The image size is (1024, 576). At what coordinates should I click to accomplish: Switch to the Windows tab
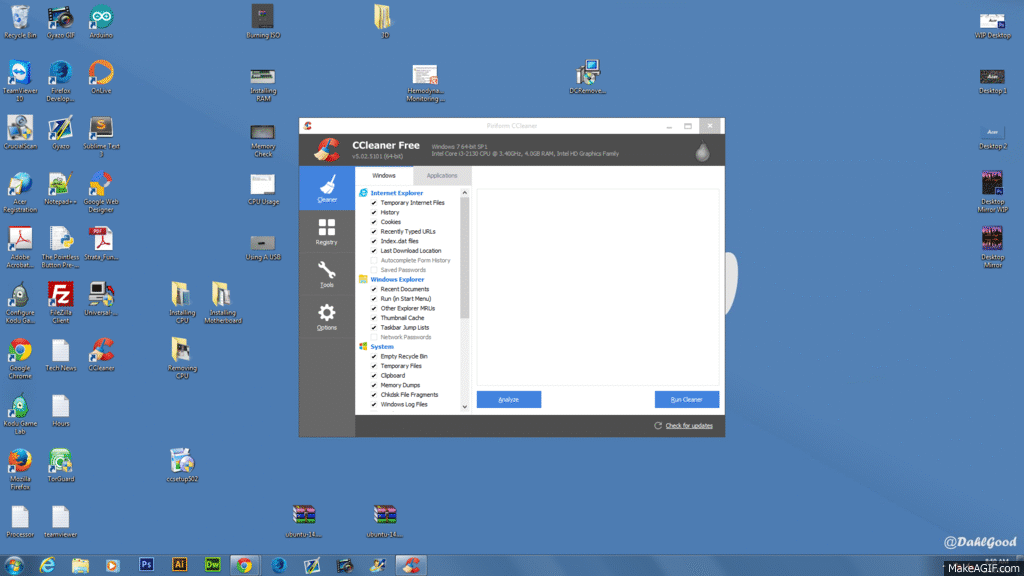point(384,176)
